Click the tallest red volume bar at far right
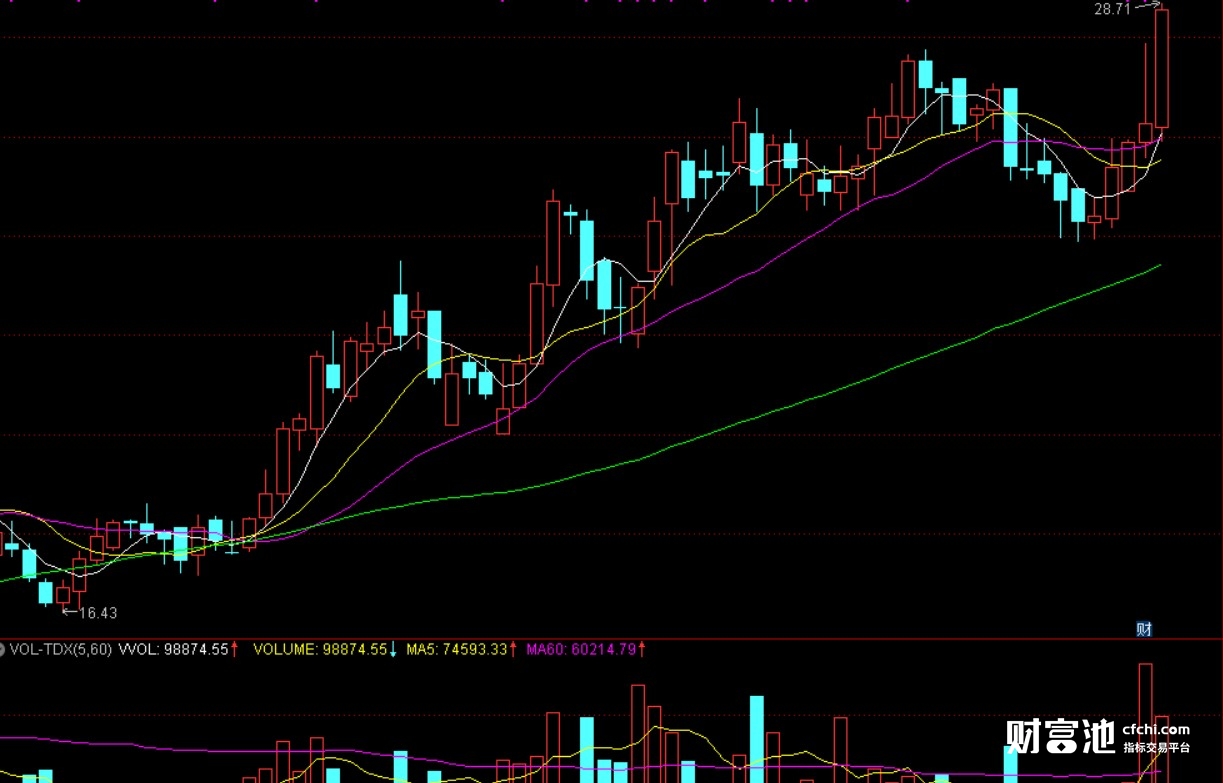 [1145, 722]
